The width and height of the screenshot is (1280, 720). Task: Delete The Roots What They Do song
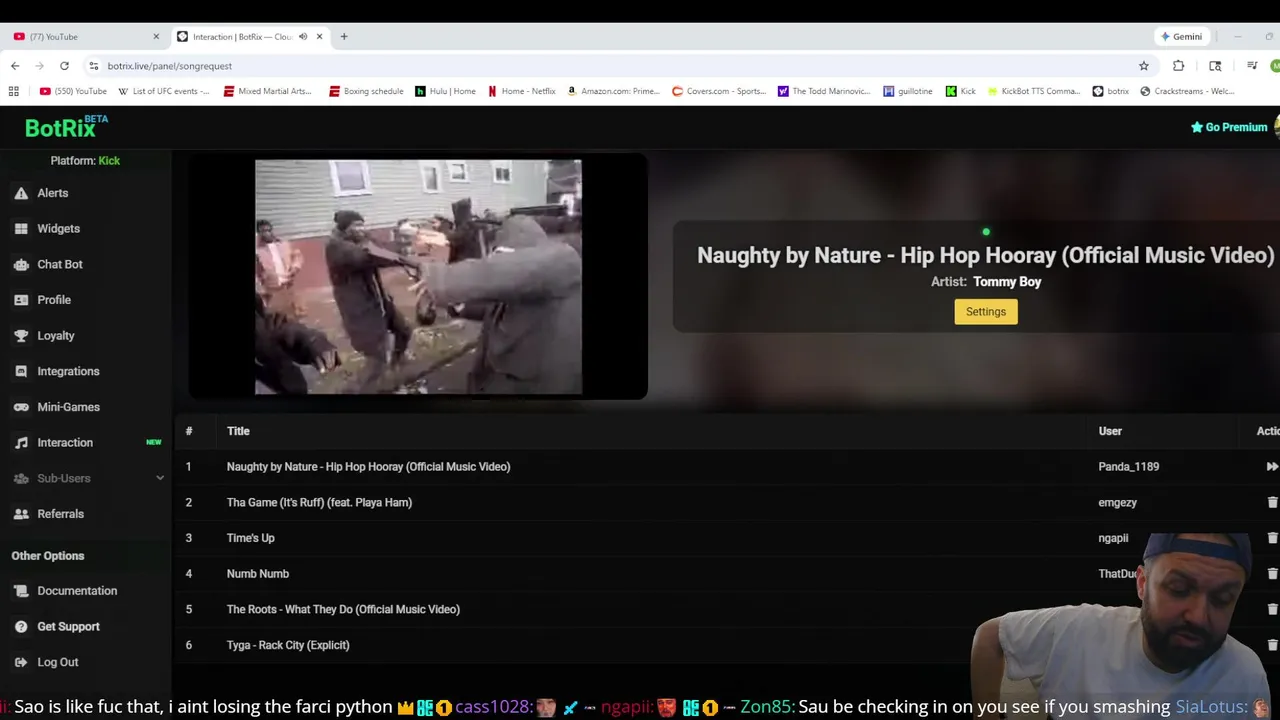[1272, 609]
